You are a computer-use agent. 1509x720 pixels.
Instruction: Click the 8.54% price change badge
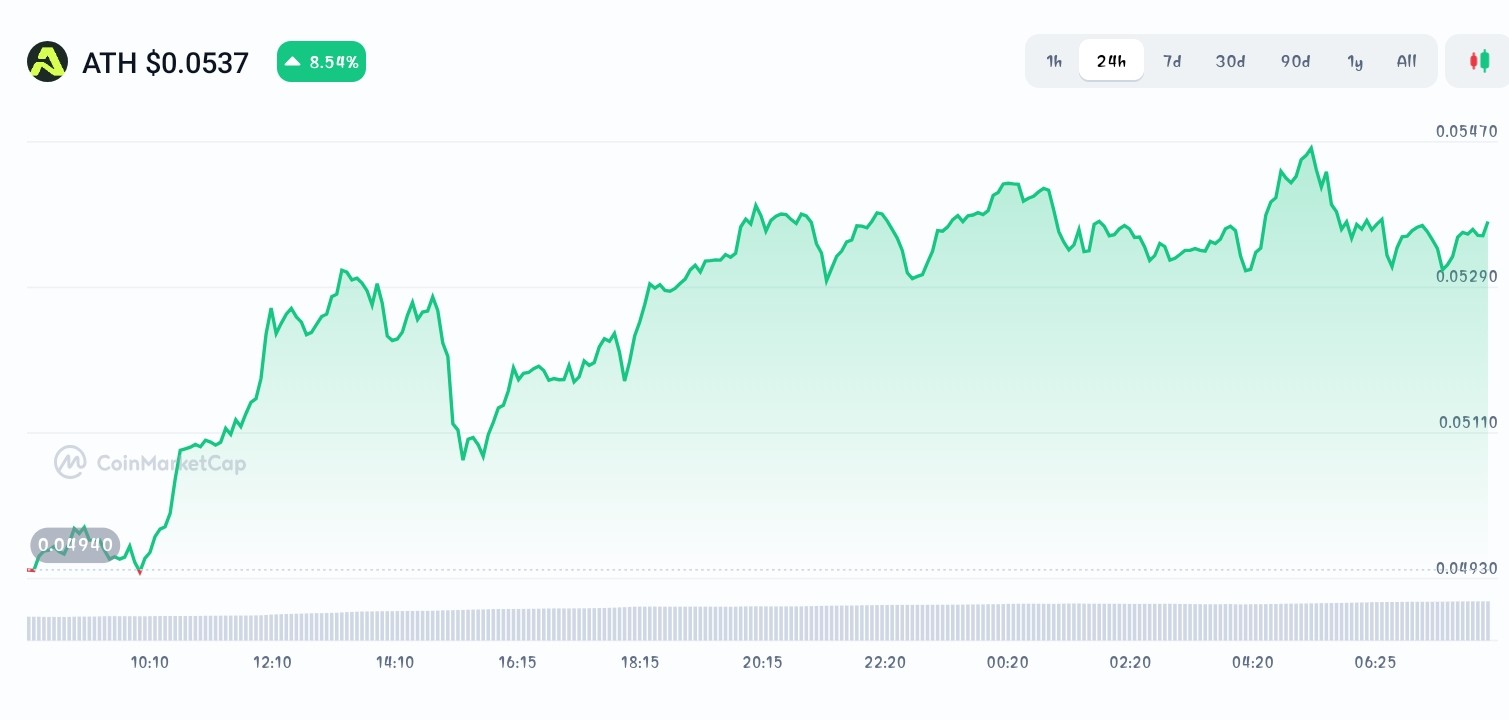pyautogui.click(x=321, y=62)
